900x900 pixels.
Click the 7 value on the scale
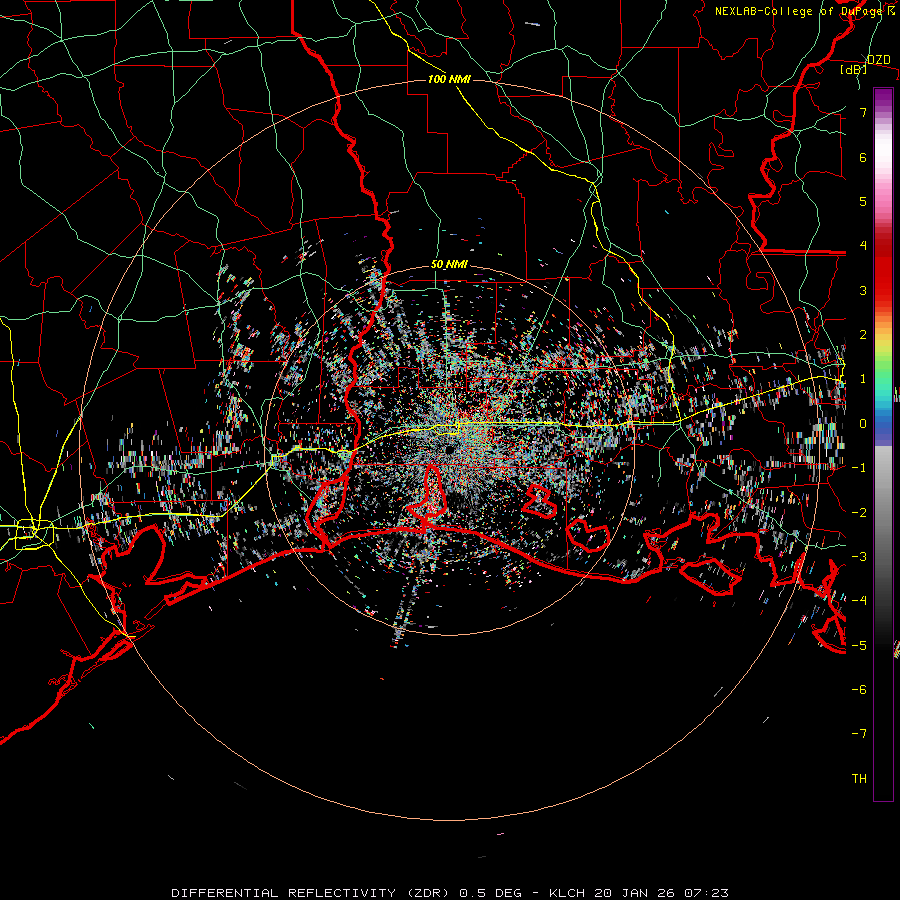pos(863,112)
